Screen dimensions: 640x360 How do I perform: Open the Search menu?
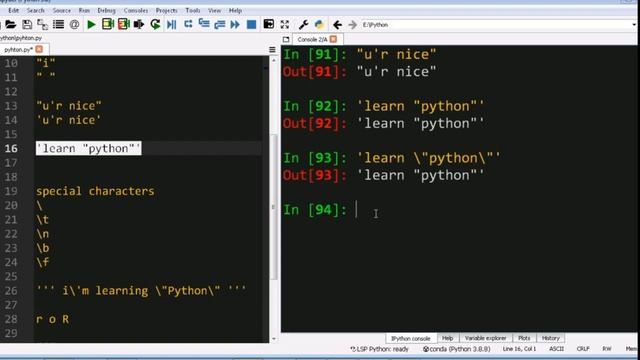[36, 10]
